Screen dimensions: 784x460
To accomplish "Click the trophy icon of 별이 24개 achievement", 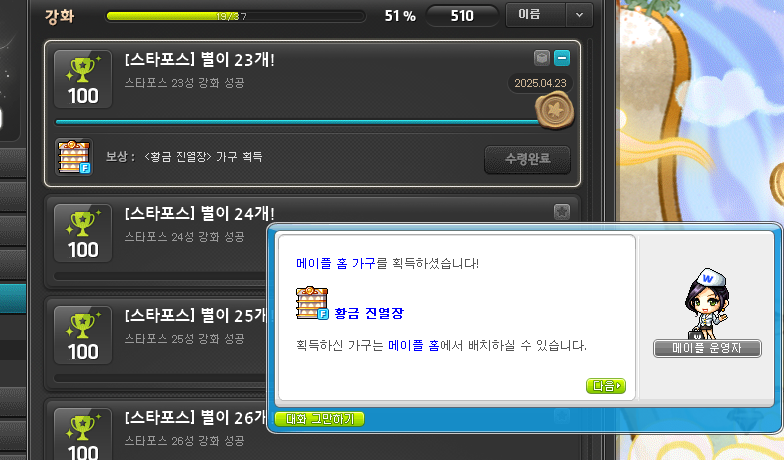I will (x=83, y=234).
